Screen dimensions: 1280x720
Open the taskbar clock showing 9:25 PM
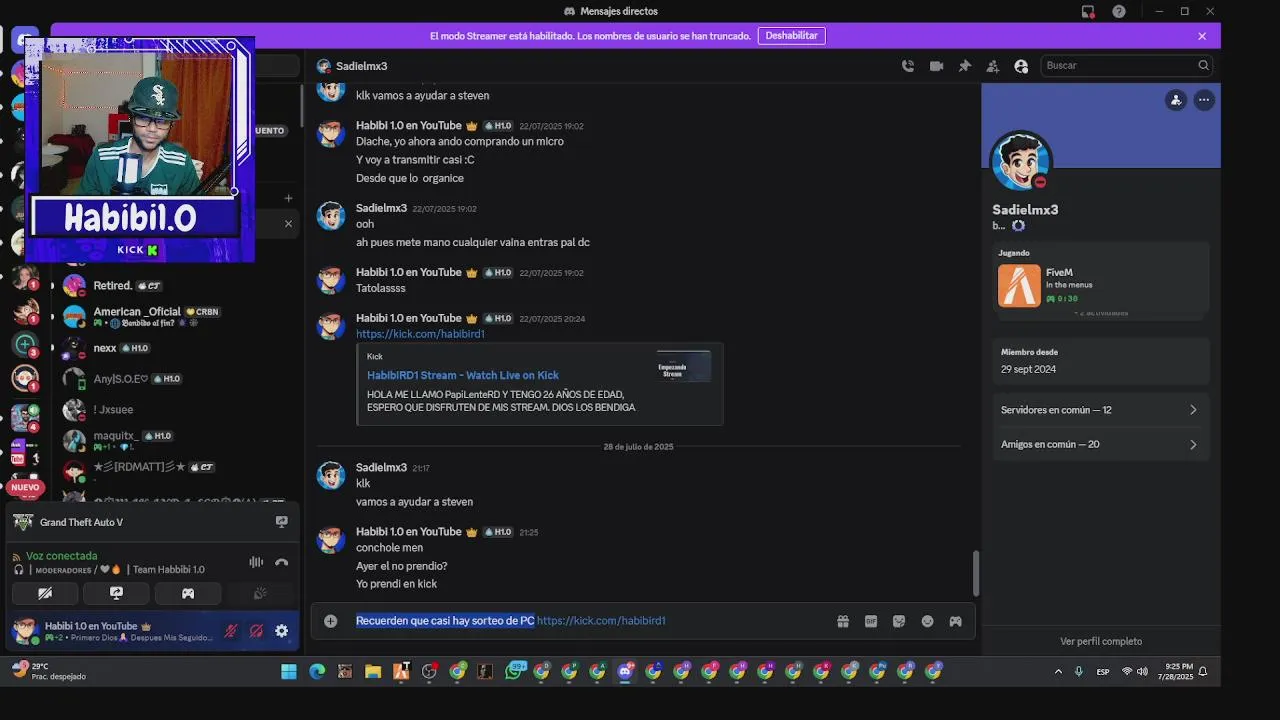pos(1178,672)
